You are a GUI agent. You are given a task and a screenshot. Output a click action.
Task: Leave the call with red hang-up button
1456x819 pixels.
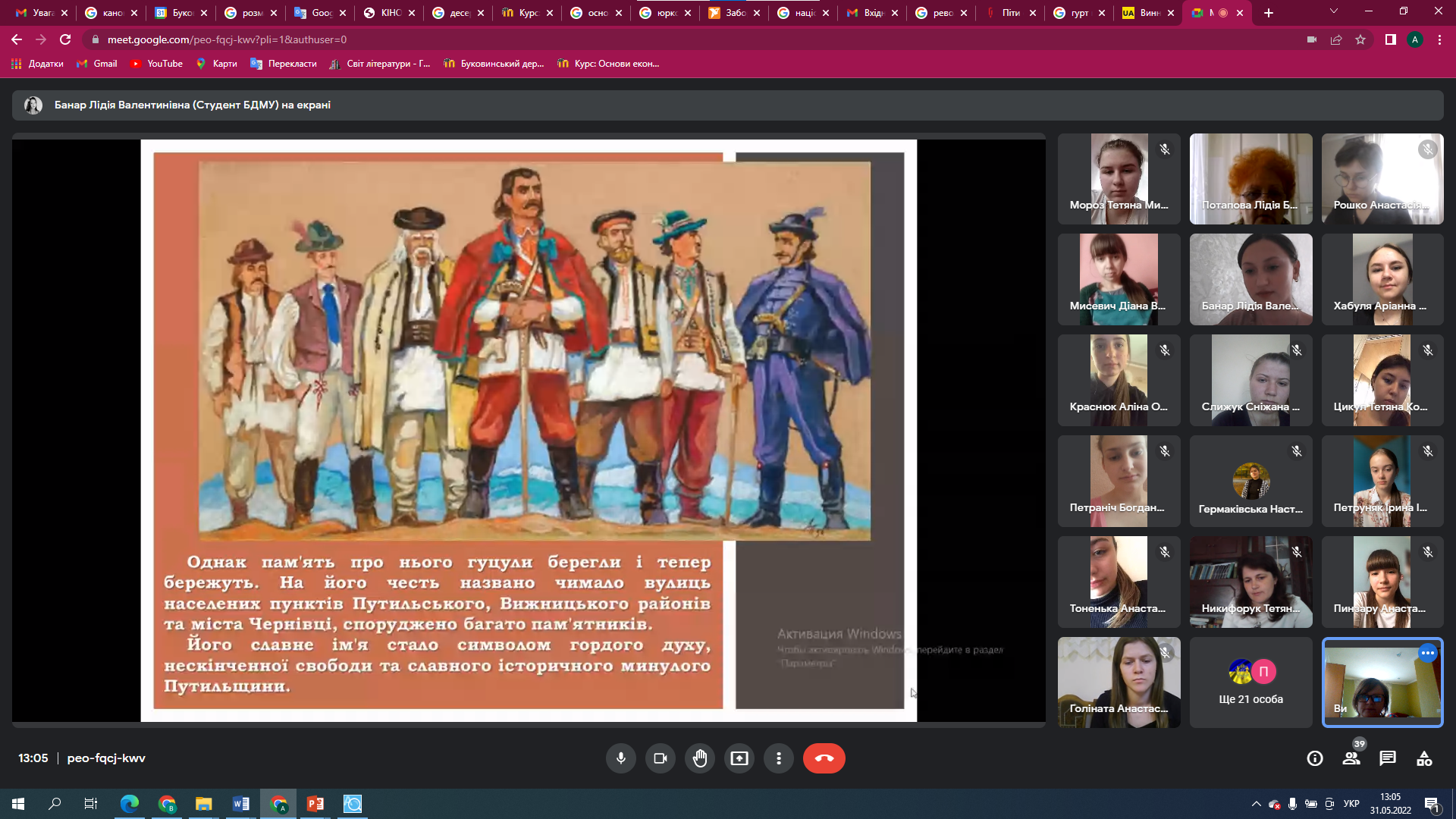click(x=824, y=758)
